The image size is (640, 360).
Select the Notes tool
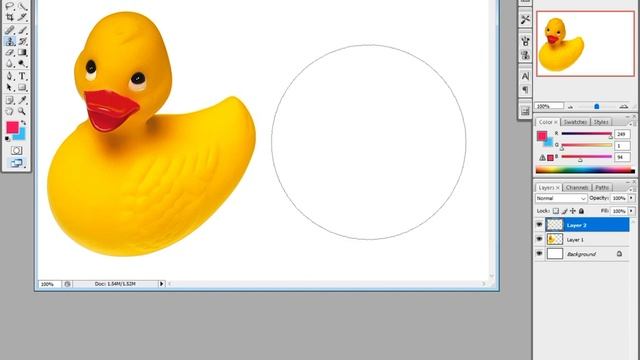point(10,100)
